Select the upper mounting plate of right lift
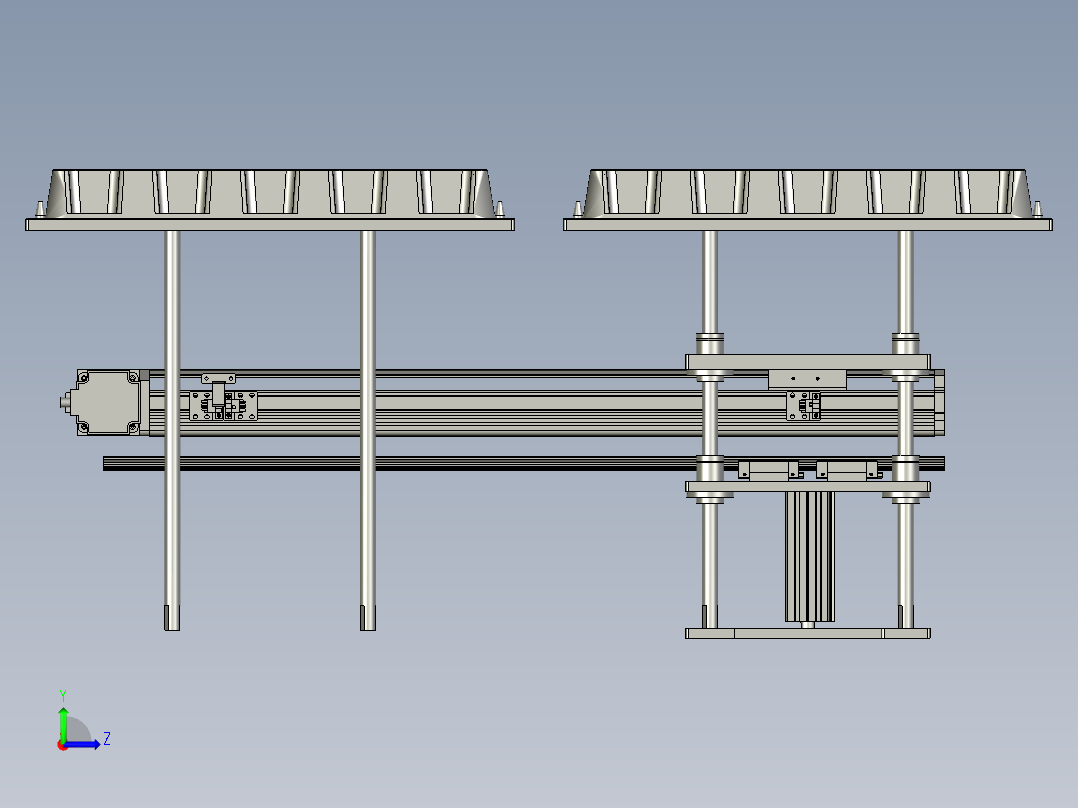Image resolution: width=1078 pixels, height=808 pixels. [x=808, y=362]
